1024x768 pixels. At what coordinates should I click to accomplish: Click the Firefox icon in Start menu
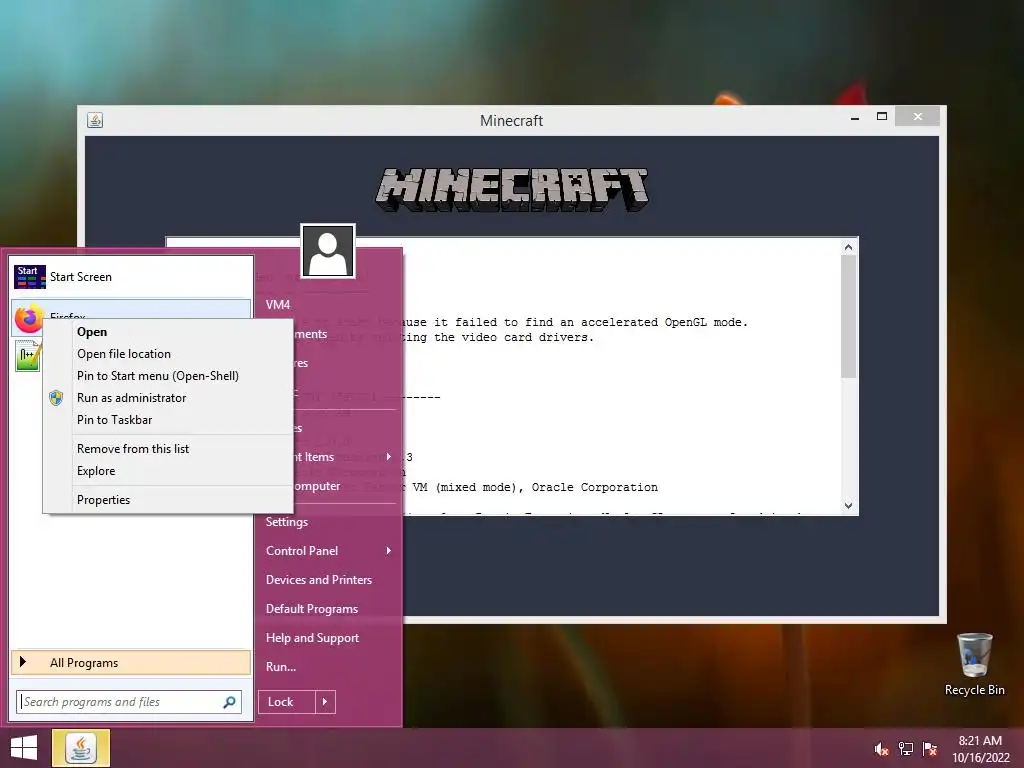[28, 319]
